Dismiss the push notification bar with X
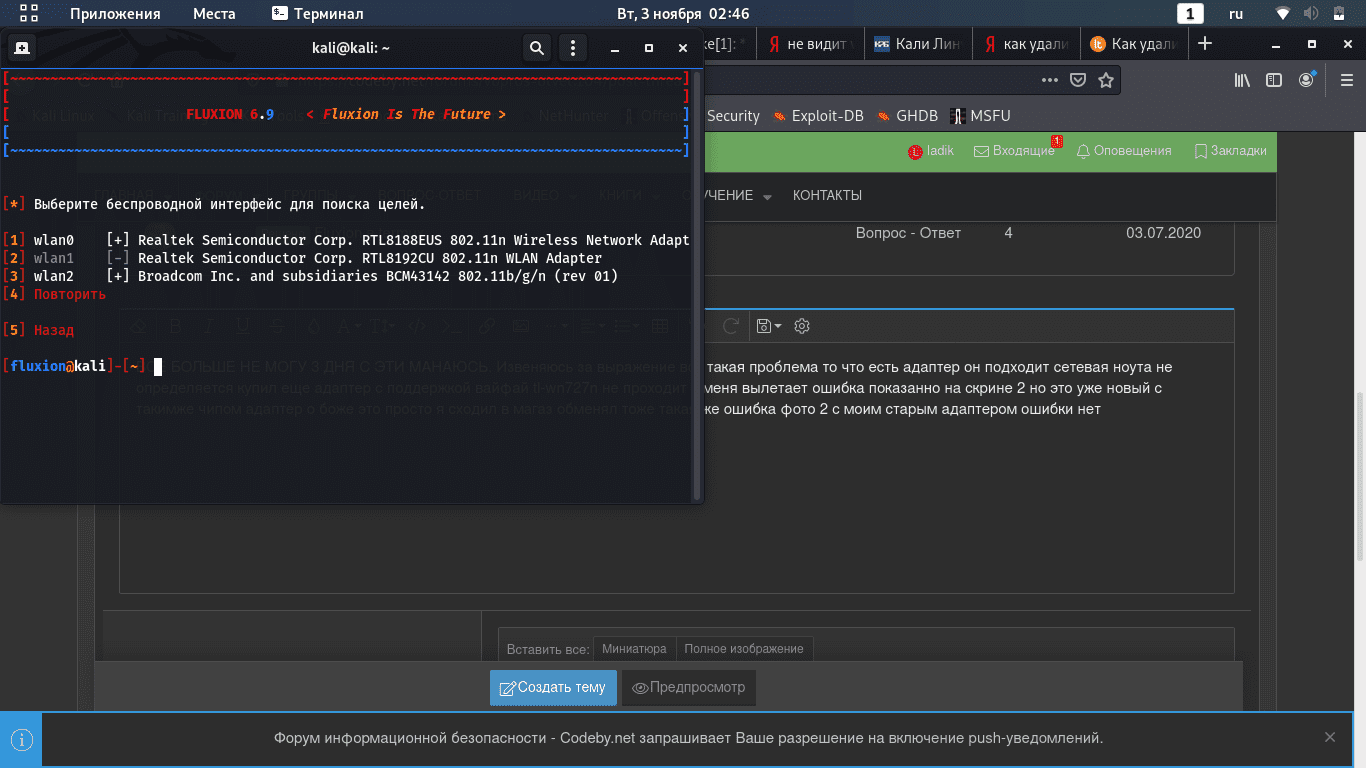Screen dimensions: 1366x768 click(x=1330, y=737)
